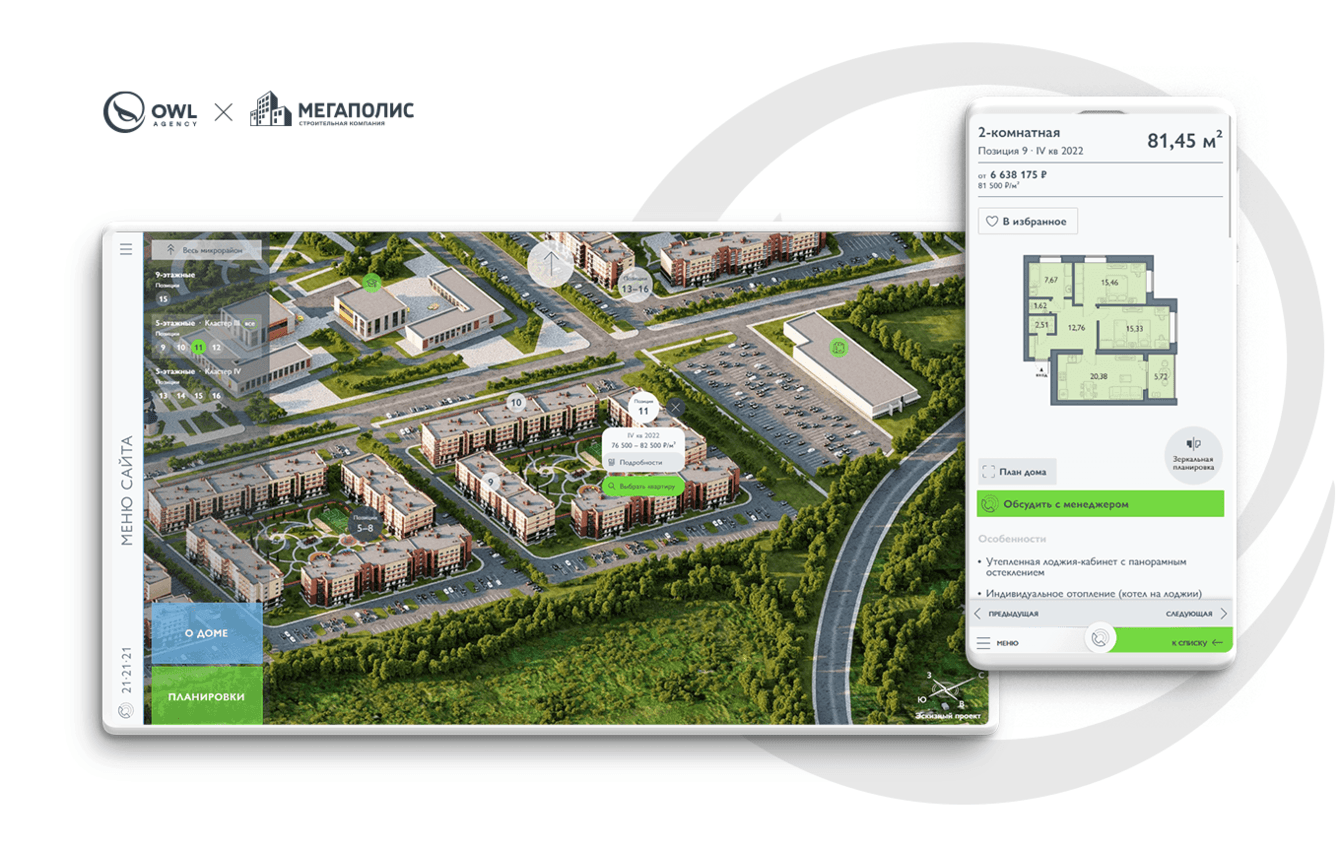
Task: Select the building 9 marker on the map
Action: click(491, 482)
